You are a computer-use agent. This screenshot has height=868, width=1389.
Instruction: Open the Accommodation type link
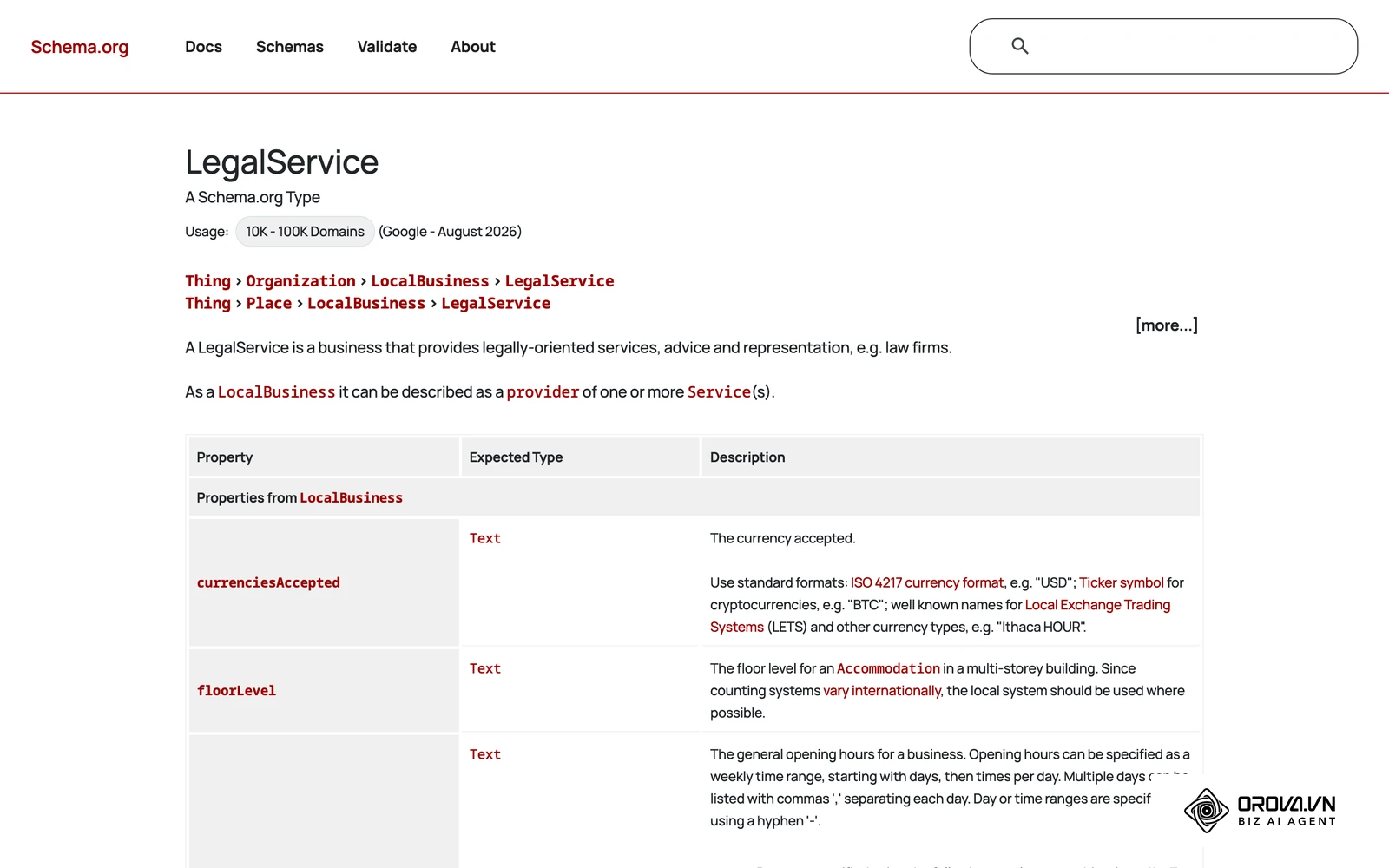pyautogui.click(x=888, y=668)
